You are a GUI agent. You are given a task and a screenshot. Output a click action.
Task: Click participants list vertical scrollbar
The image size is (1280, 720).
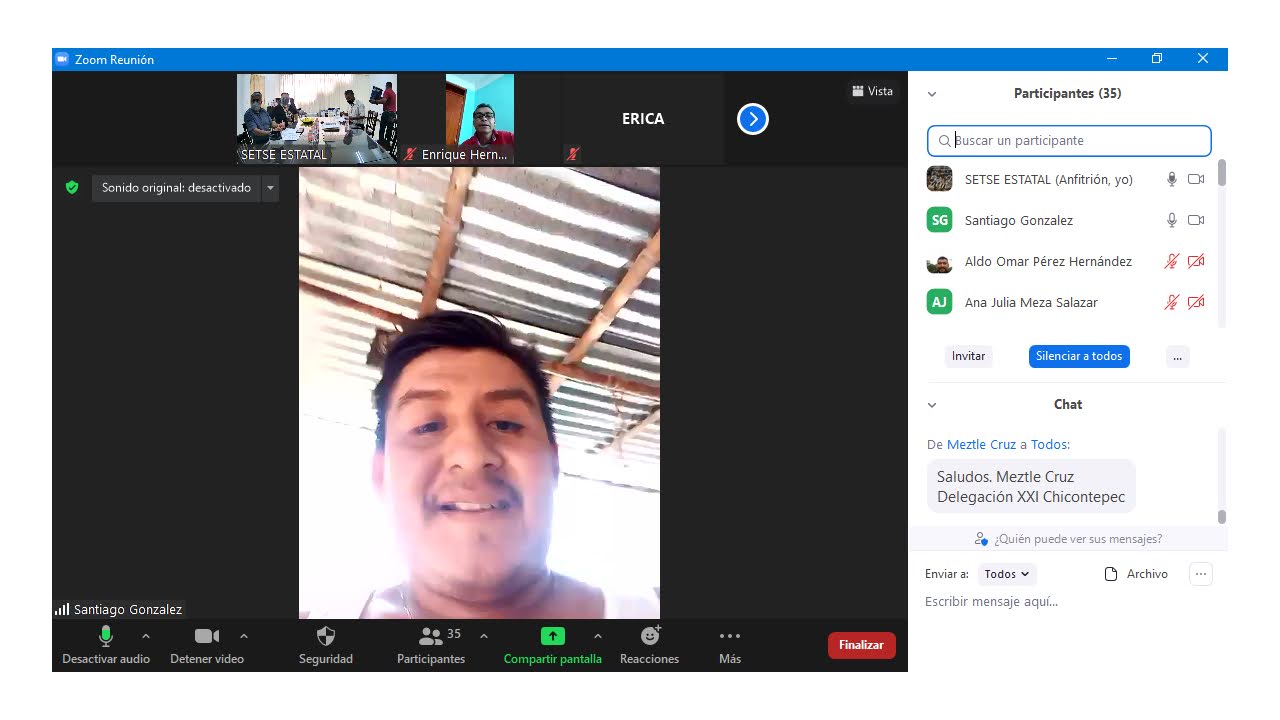(x=1221, y=173)
